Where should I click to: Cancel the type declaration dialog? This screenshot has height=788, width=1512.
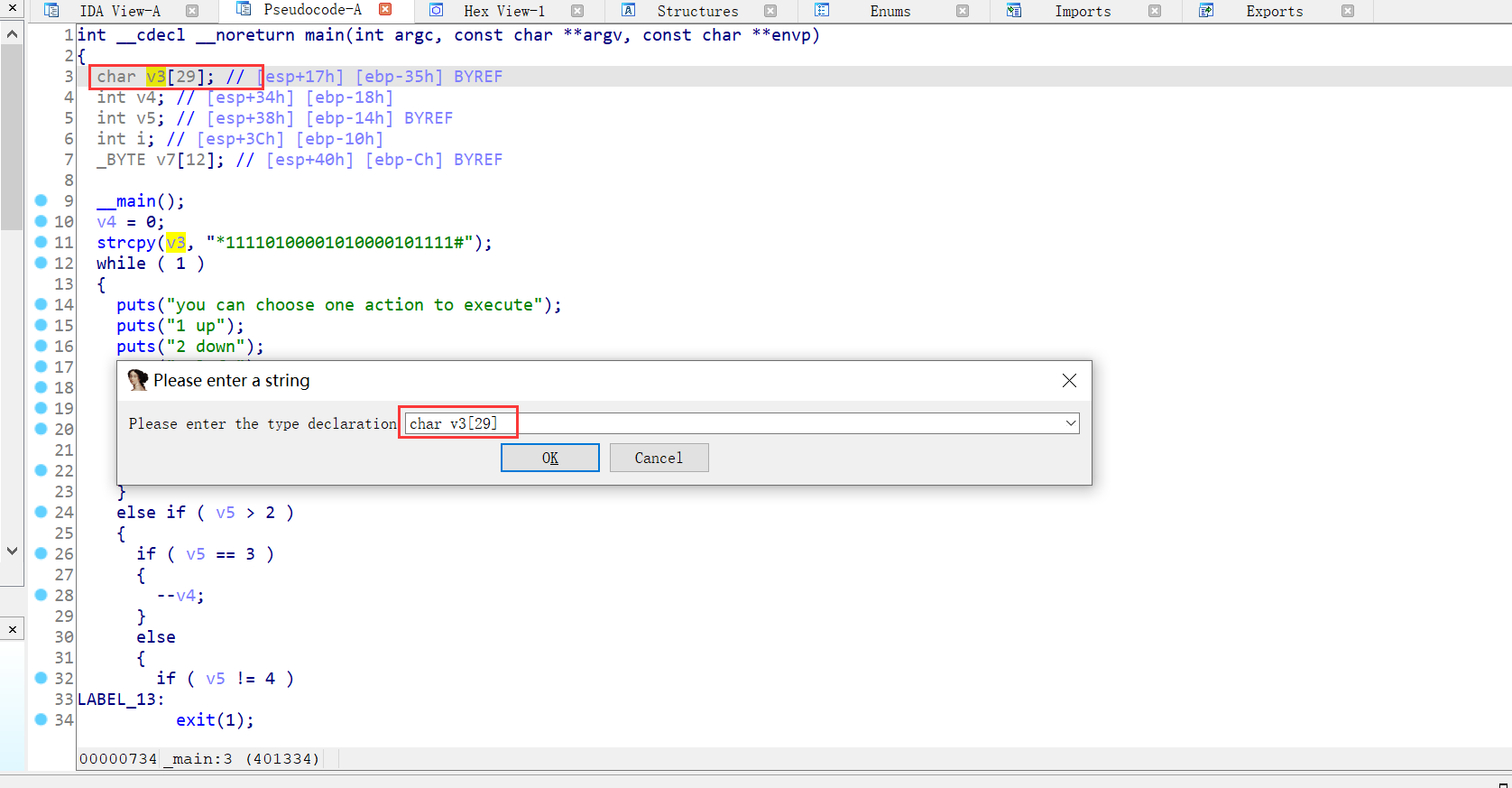click(659, 458)
